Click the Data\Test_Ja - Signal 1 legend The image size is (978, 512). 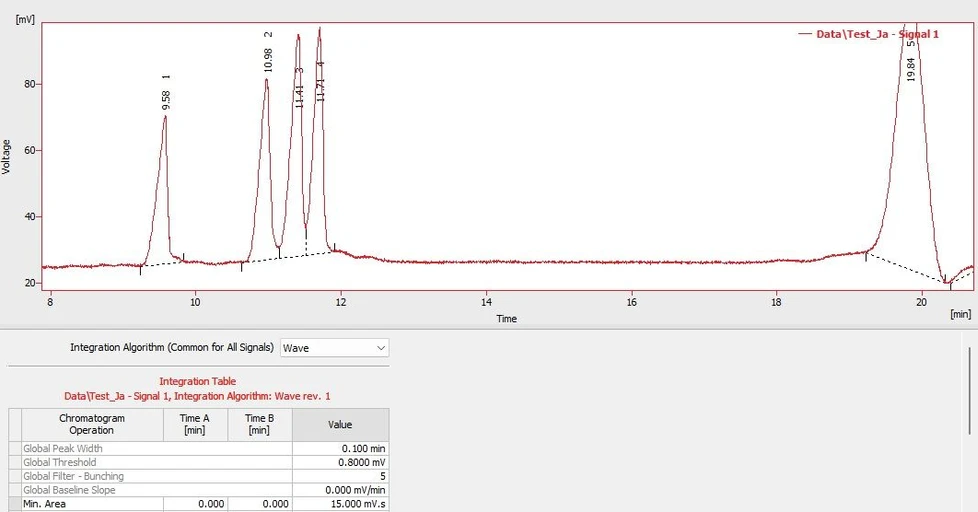[869, 34]
